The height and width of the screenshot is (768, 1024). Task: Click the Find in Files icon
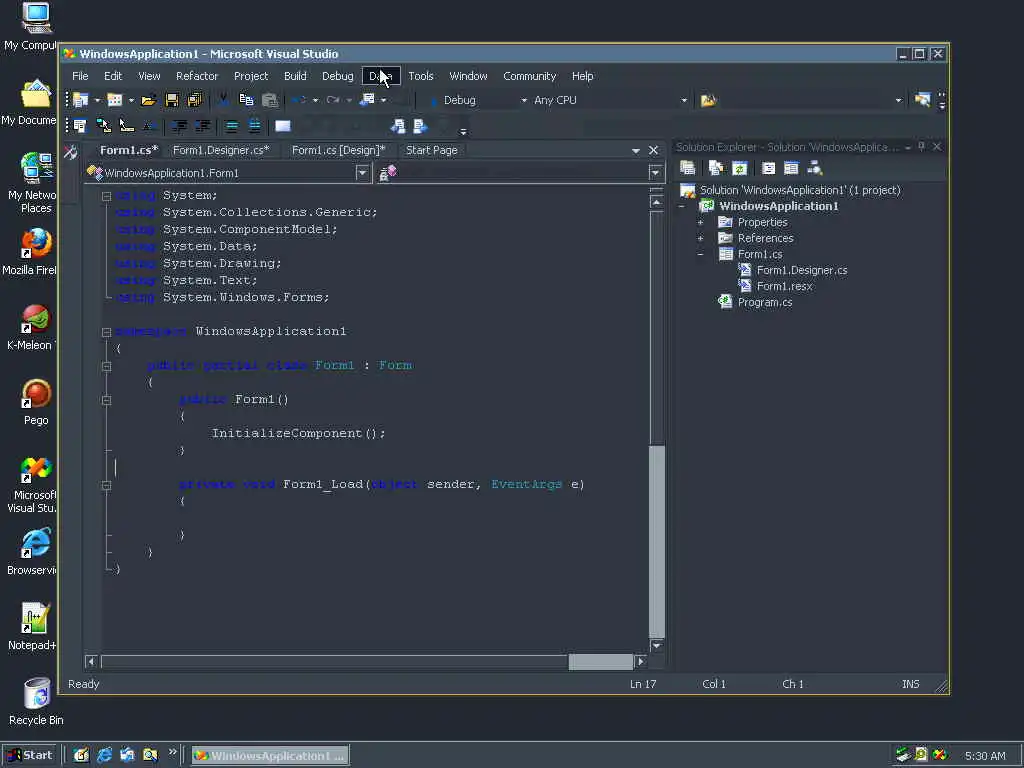(709, 101)
